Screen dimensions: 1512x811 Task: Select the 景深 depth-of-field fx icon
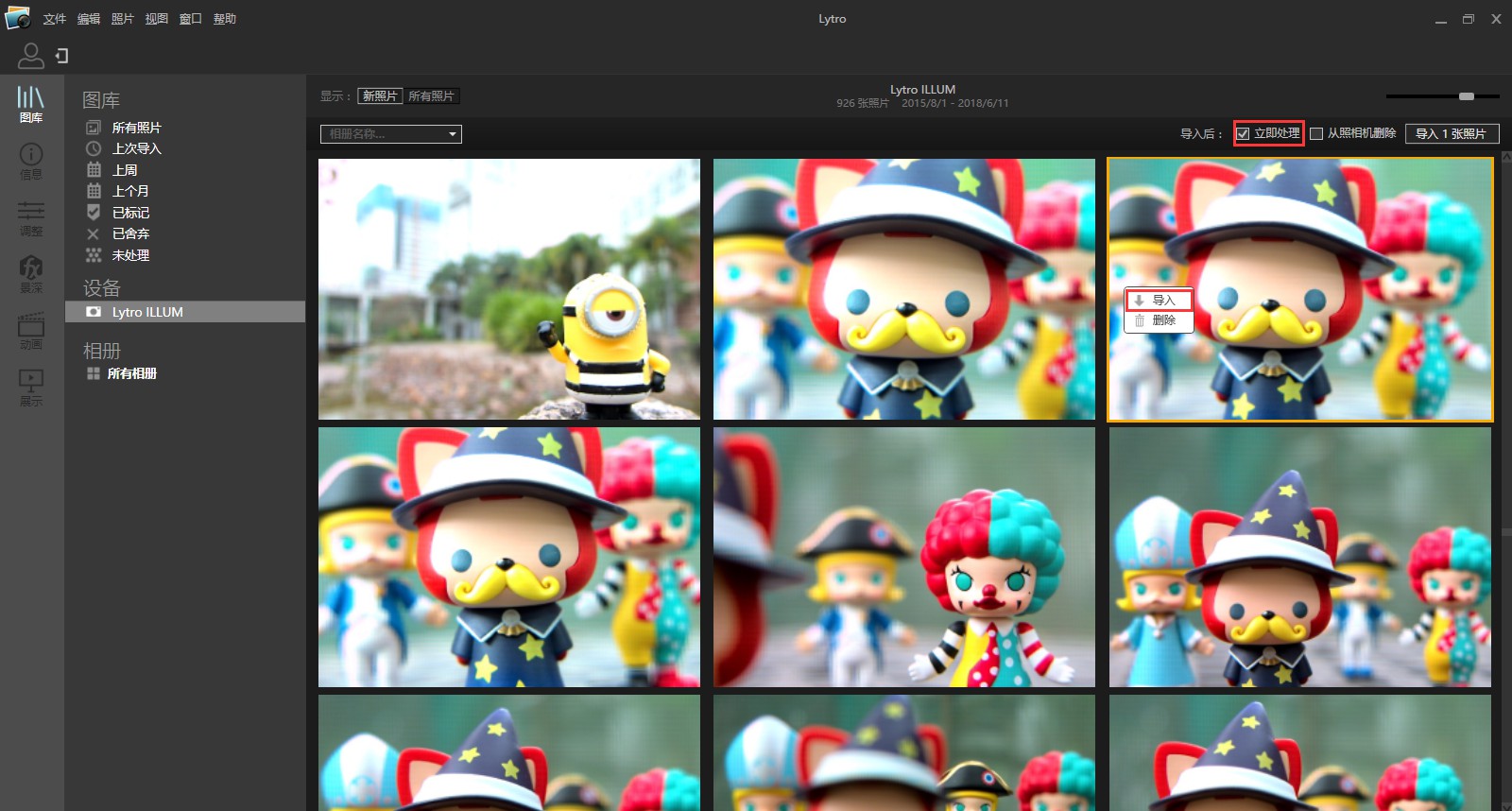click(x=30, y=273)
